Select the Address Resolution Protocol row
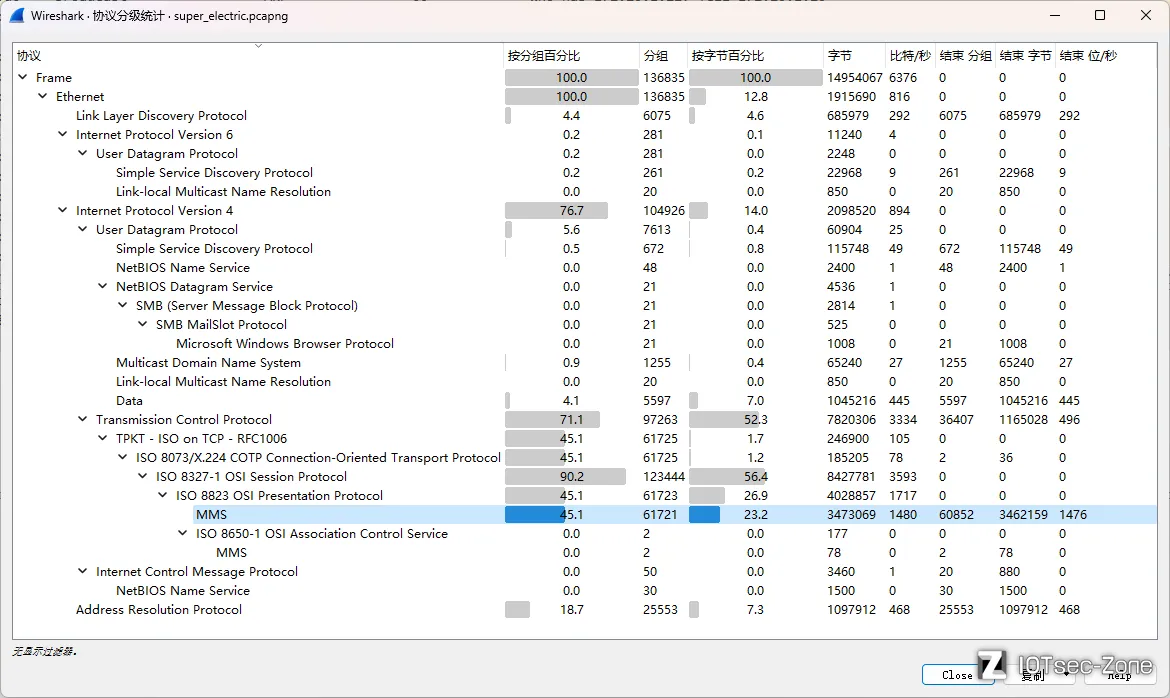The height and width of the screenshot is (698, 1170). (x=585, y=610)
